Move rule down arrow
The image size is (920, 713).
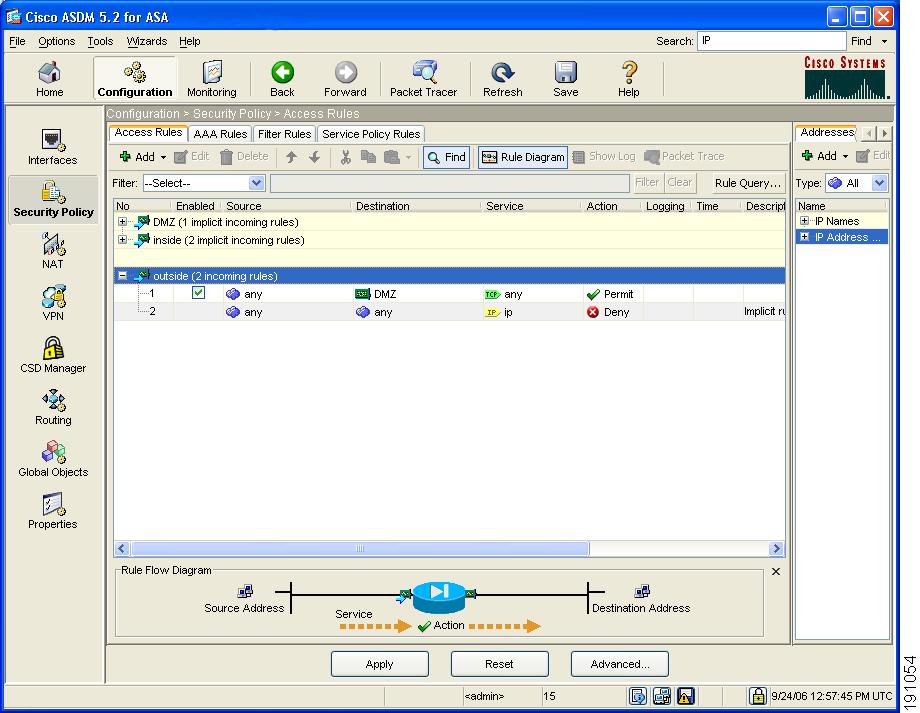[314, 157]
